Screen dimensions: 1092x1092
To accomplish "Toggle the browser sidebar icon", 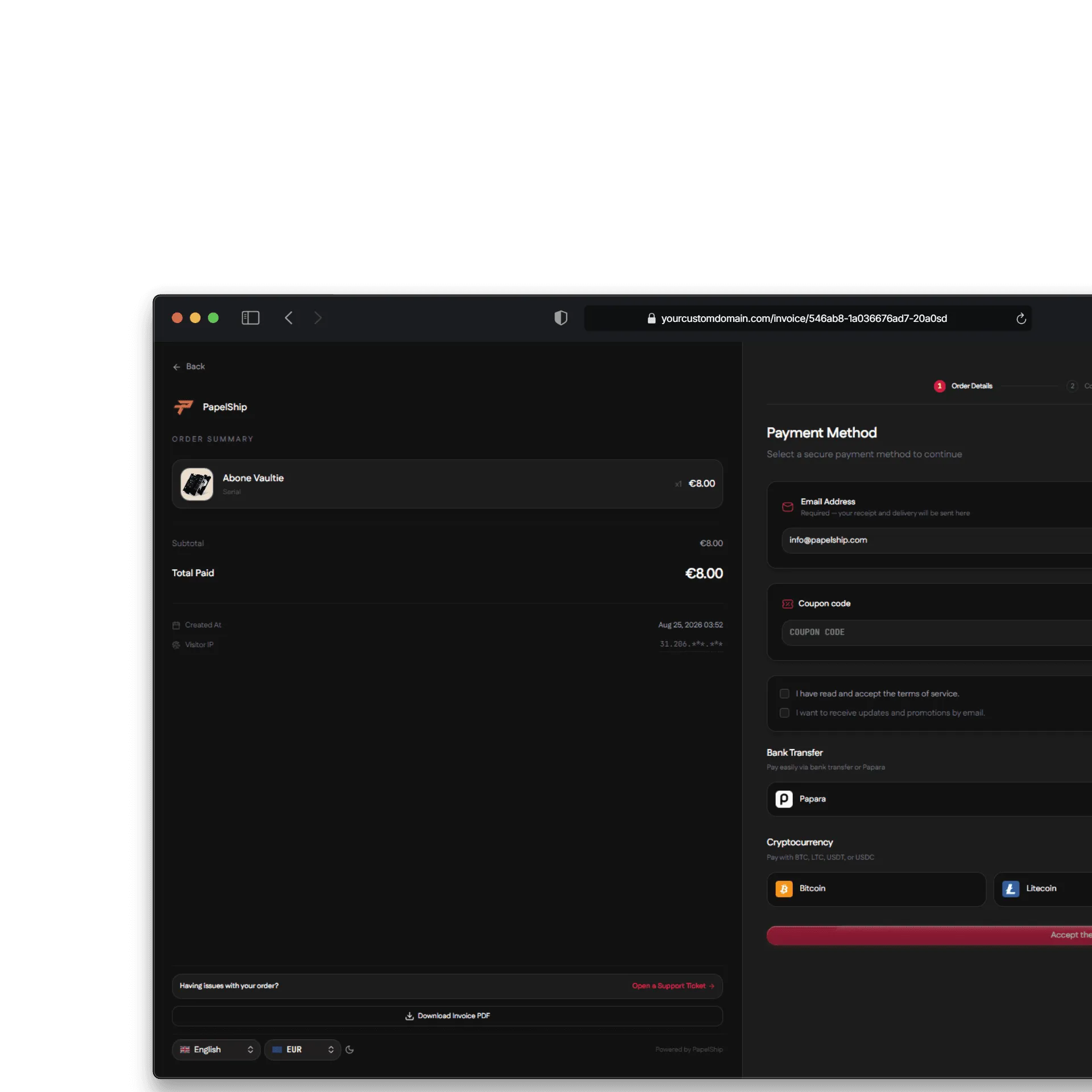I will (x=250, y=318).
